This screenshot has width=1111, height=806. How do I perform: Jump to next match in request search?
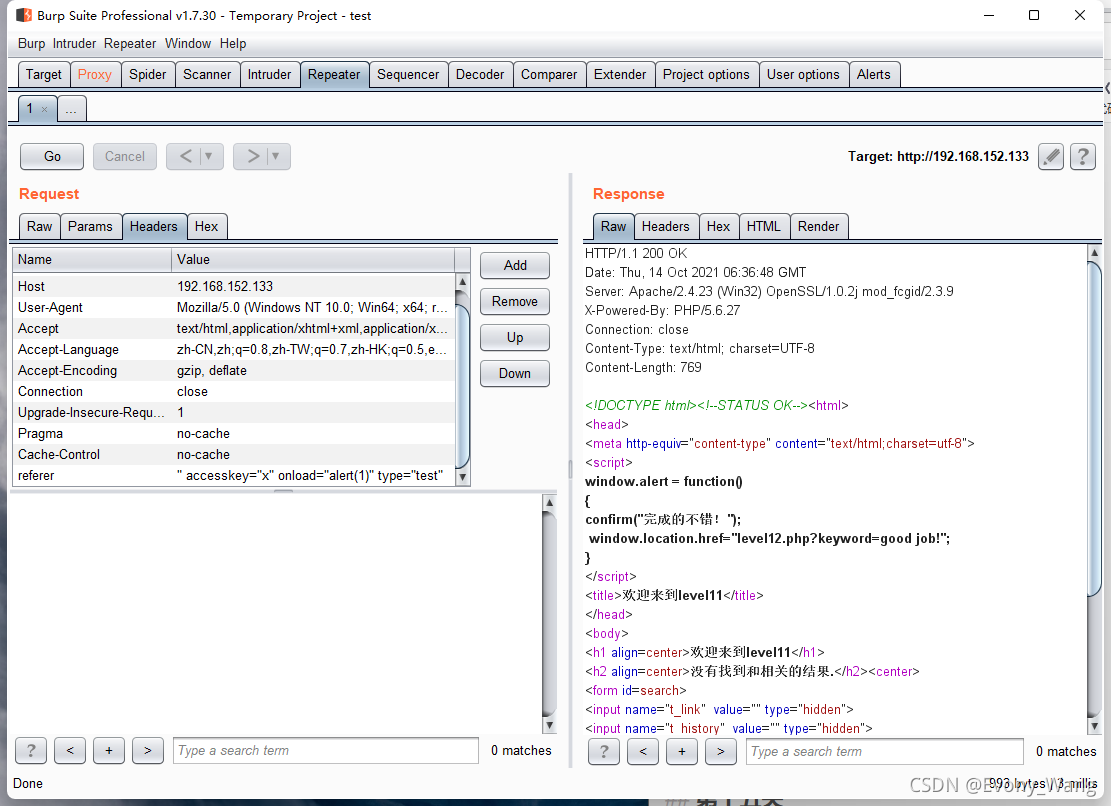[x=147, y=751]
